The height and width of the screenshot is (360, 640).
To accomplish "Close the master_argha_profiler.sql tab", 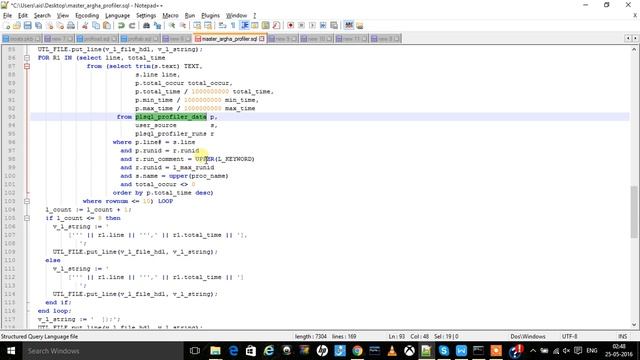I will 262,39.
